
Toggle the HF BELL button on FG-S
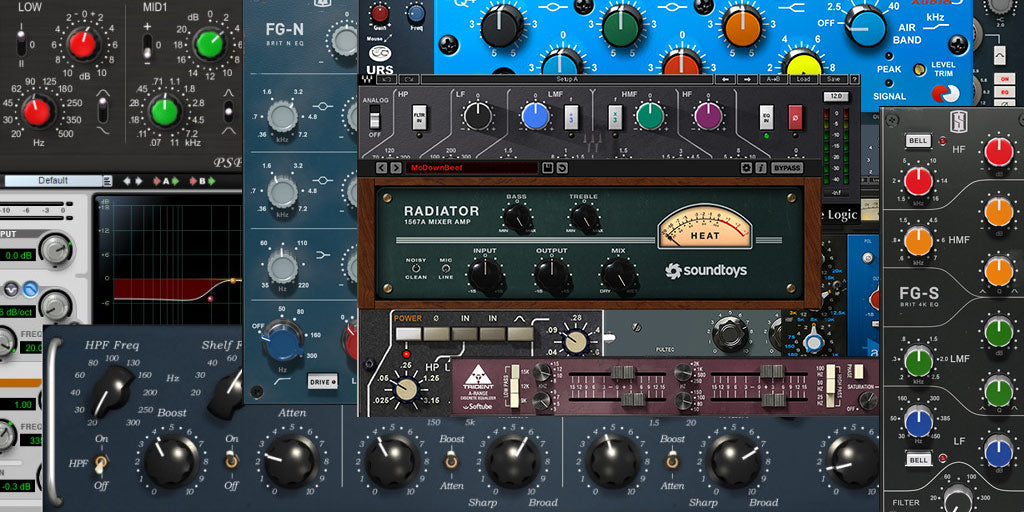click(x=917, y=140)
